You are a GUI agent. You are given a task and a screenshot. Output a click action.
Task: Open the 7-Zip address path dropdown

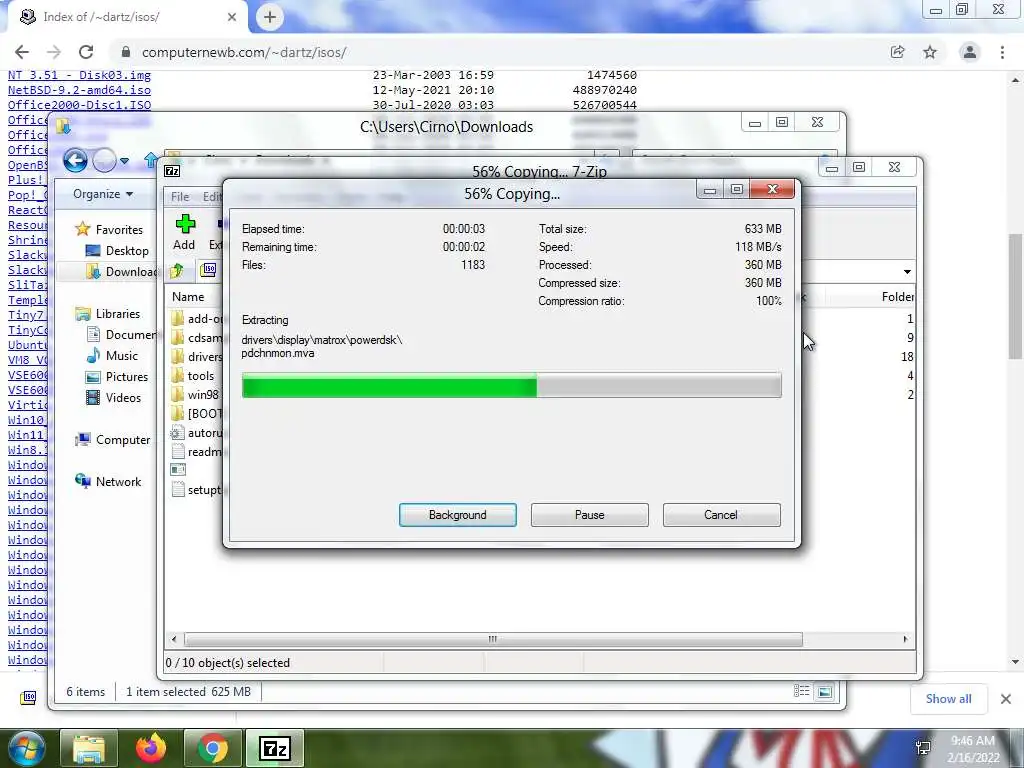907,272
